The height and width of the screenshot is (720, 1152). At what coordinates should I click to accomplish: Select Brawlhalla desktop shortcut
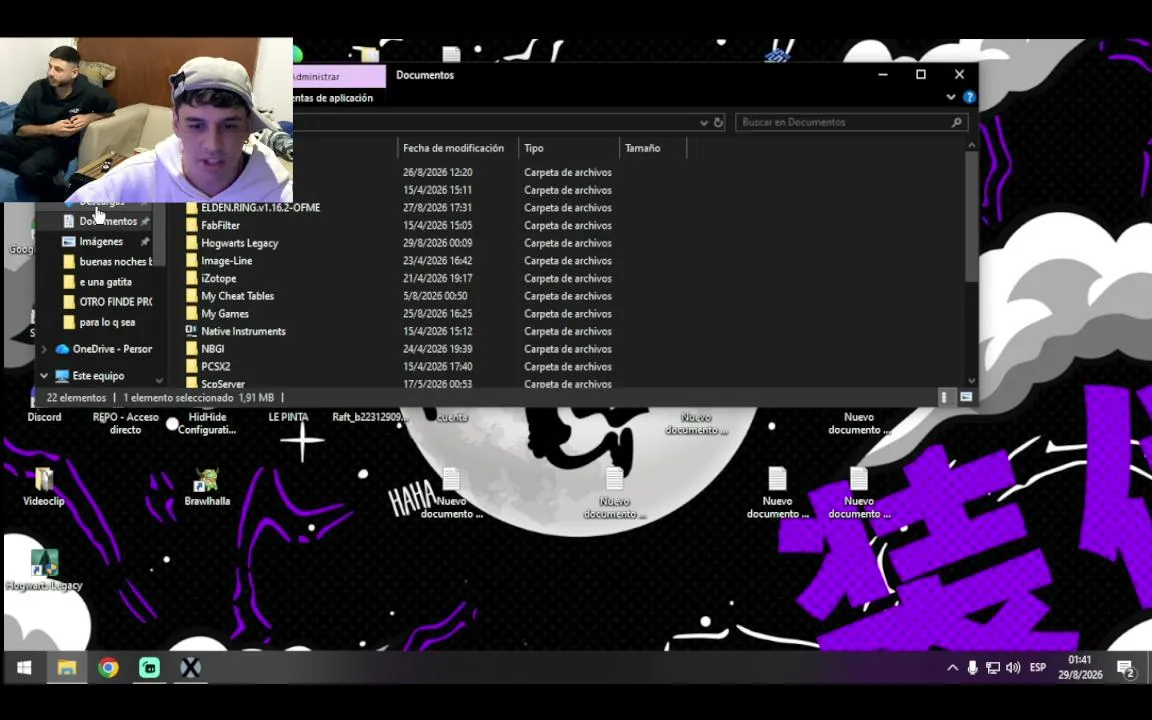(207, 486)
